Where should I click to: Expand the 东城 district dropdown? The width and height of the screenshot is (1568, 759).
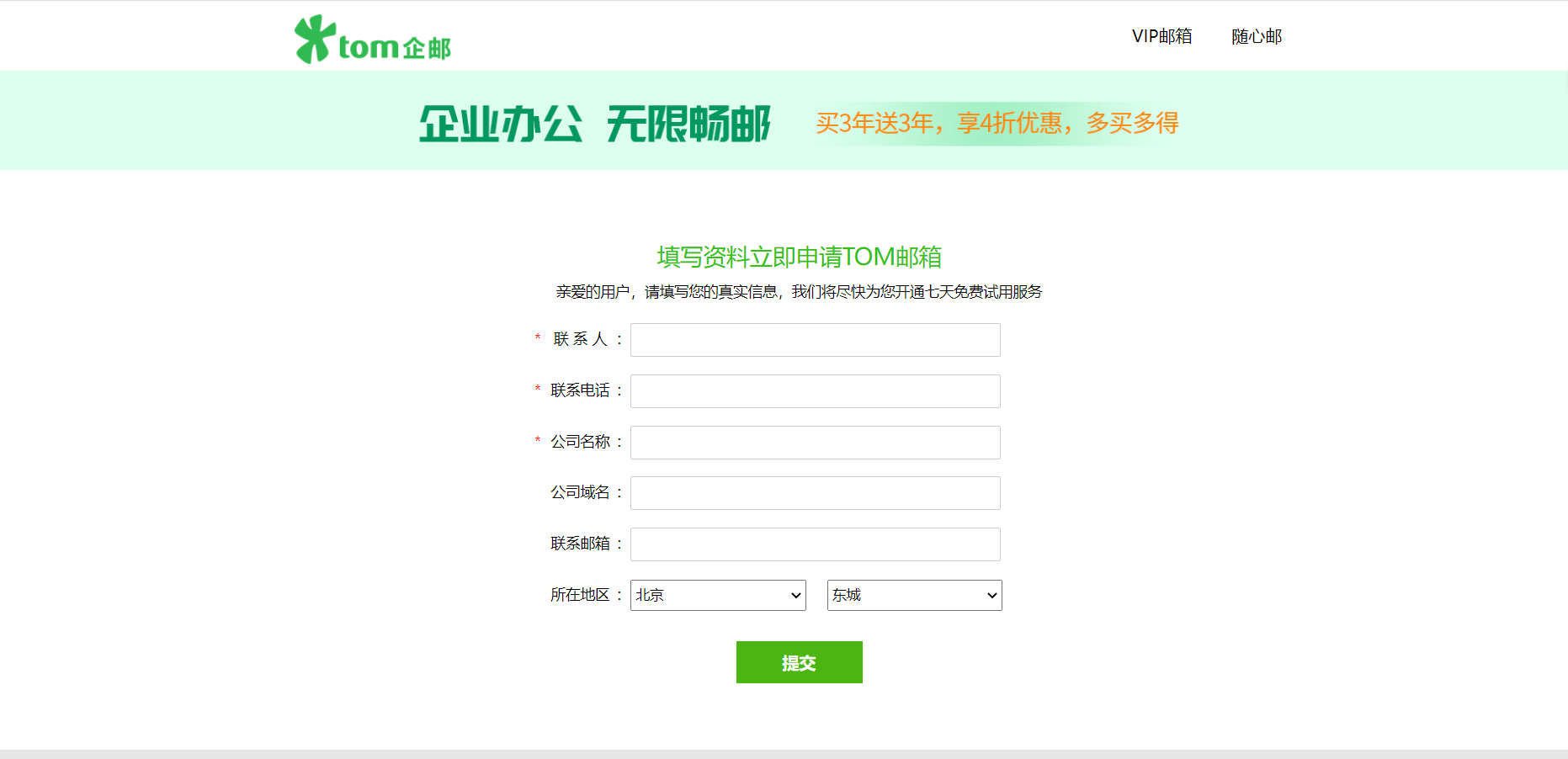(915, 595)
